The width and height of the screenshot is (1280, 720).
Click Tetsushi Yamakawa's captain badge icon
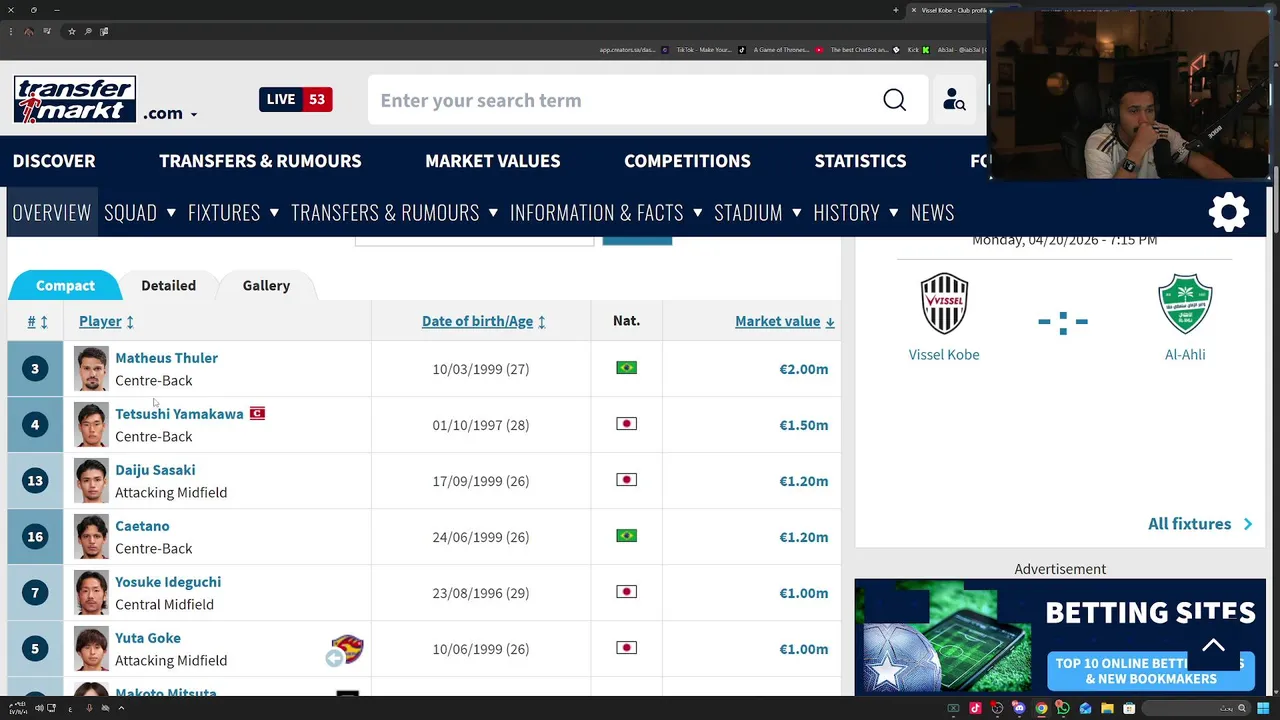(257, 413)
